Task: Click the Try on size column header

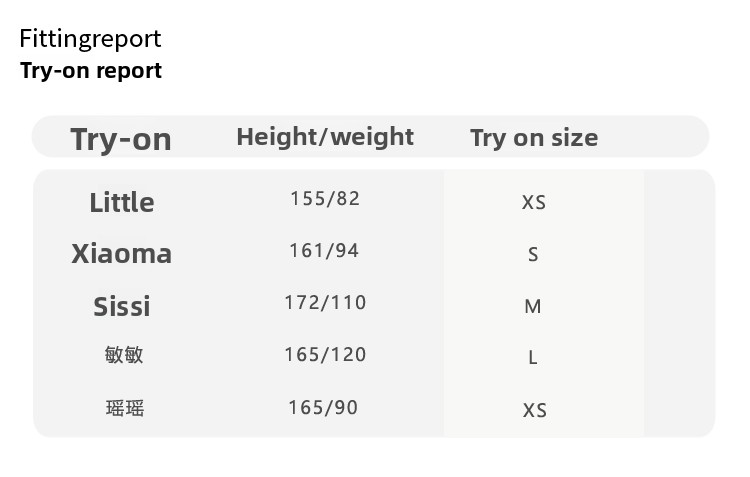Action: click(534, 138)
